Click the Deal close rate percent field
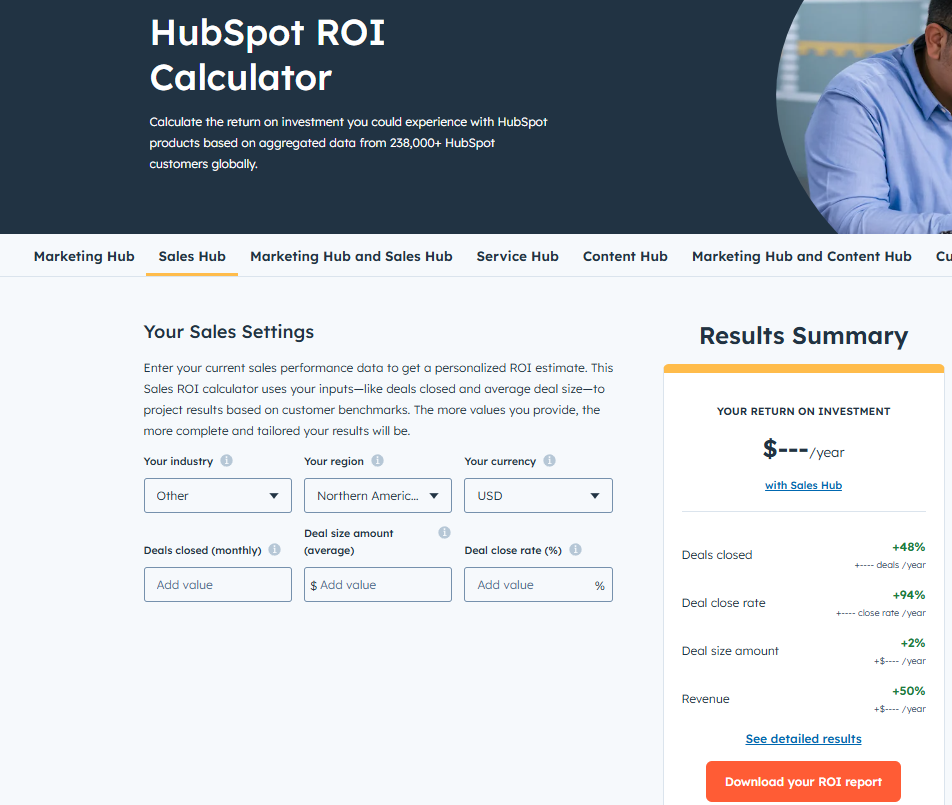 click(530, 585)
